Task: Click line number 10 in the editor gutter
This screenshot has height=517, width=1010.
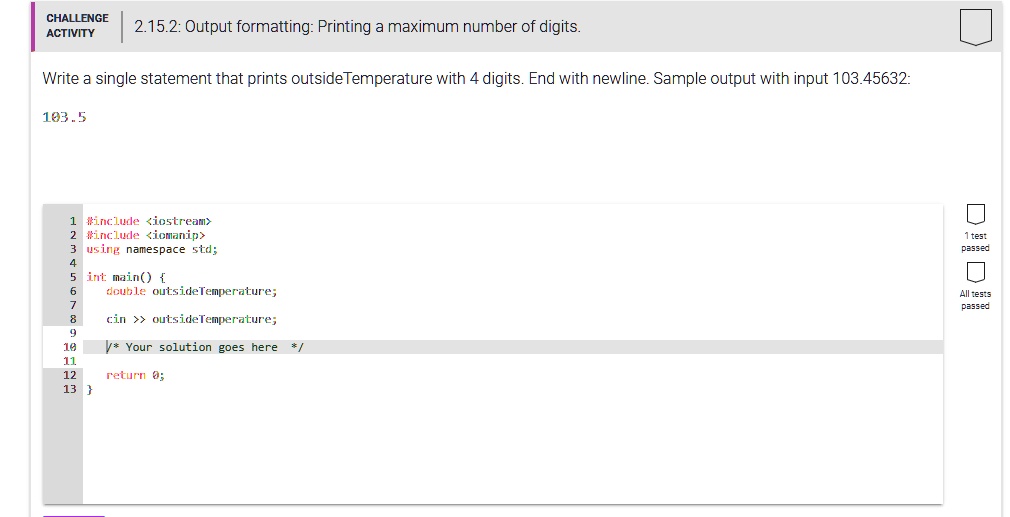Action: [x=69, y=347]
